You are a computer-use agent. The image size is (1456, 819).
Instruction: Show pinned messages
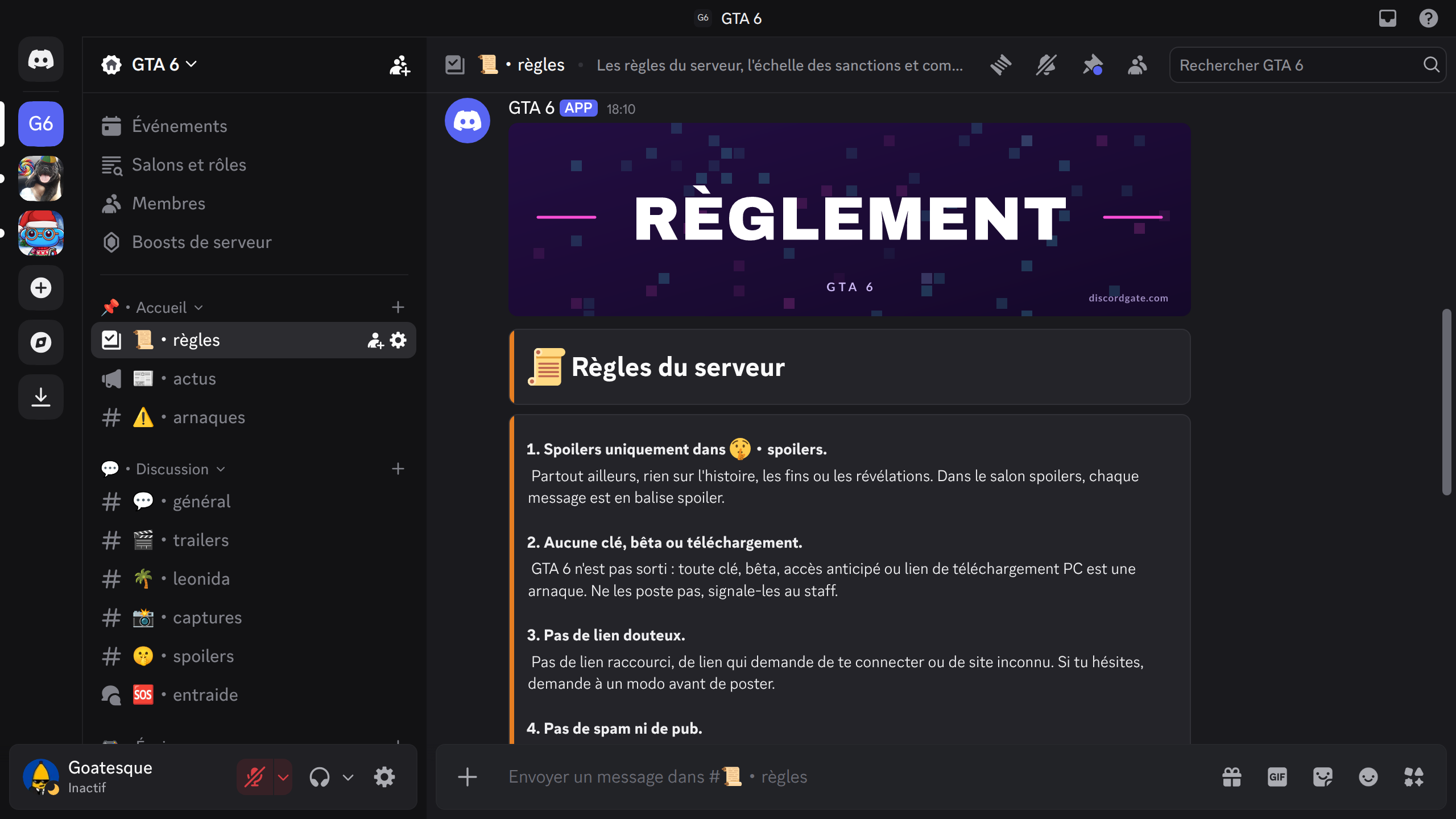[x=1092, y=65]
